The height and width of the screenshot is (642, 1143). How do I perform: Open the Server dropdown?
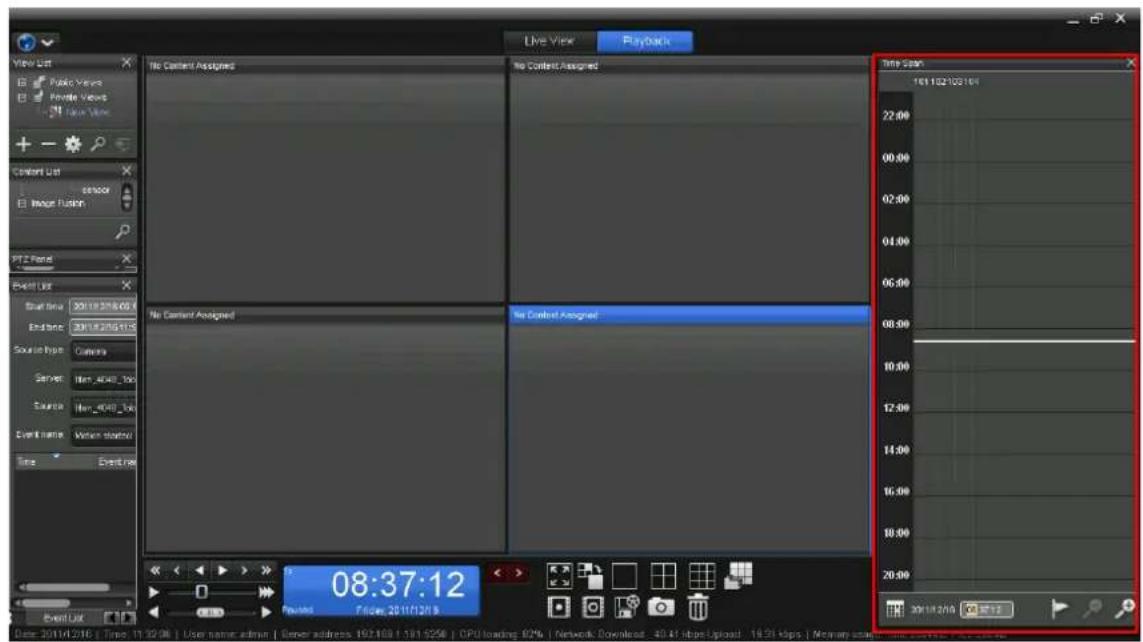click(103, 379)
